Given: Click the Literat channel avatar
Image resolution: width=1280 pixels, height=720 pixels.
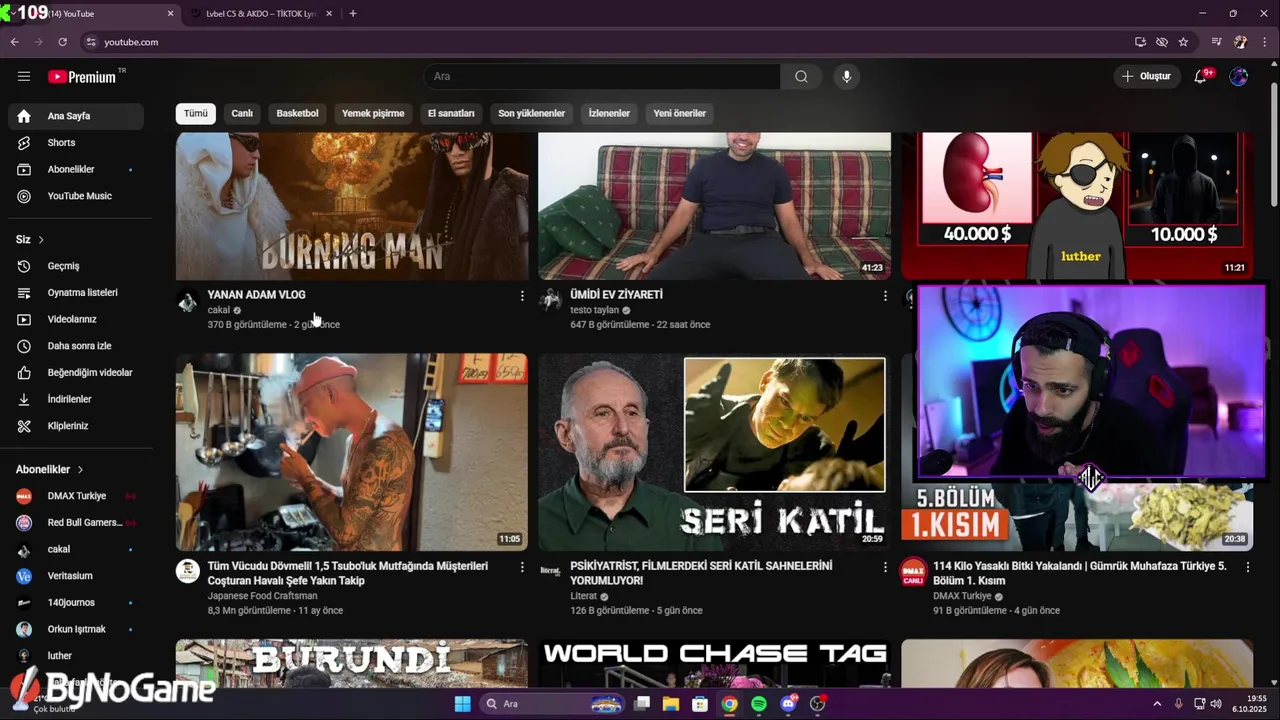Looking at the screenshot, I should click(550, 571).
